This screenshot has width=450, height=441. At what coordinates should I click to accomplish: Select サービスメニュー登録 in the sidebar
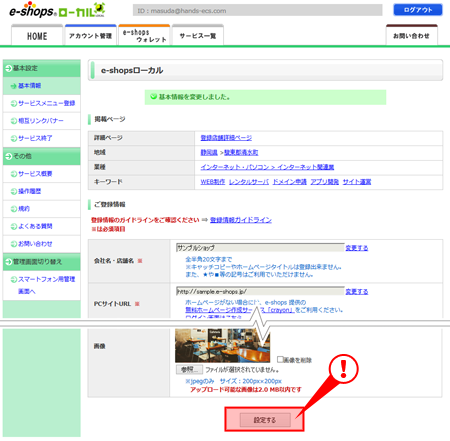[x=46, y=103]
